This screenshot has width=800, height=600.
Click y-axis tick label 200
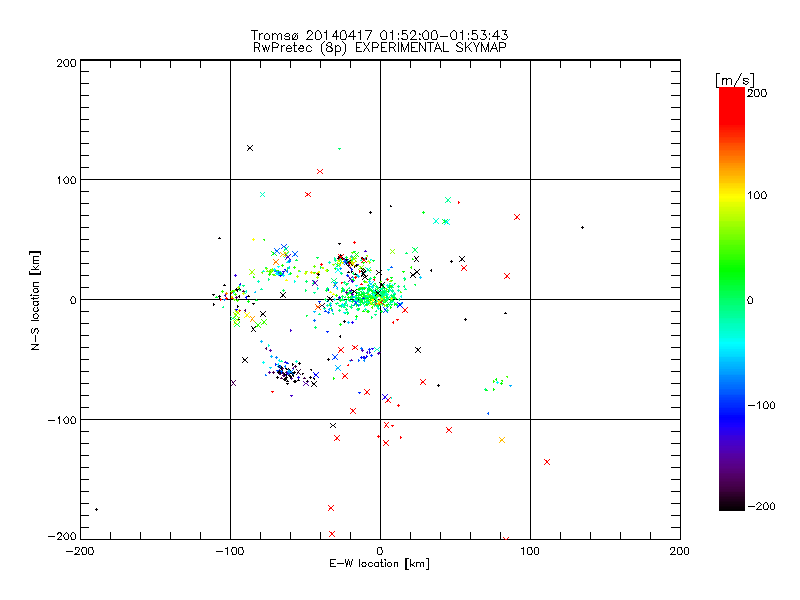pos(66,63)
